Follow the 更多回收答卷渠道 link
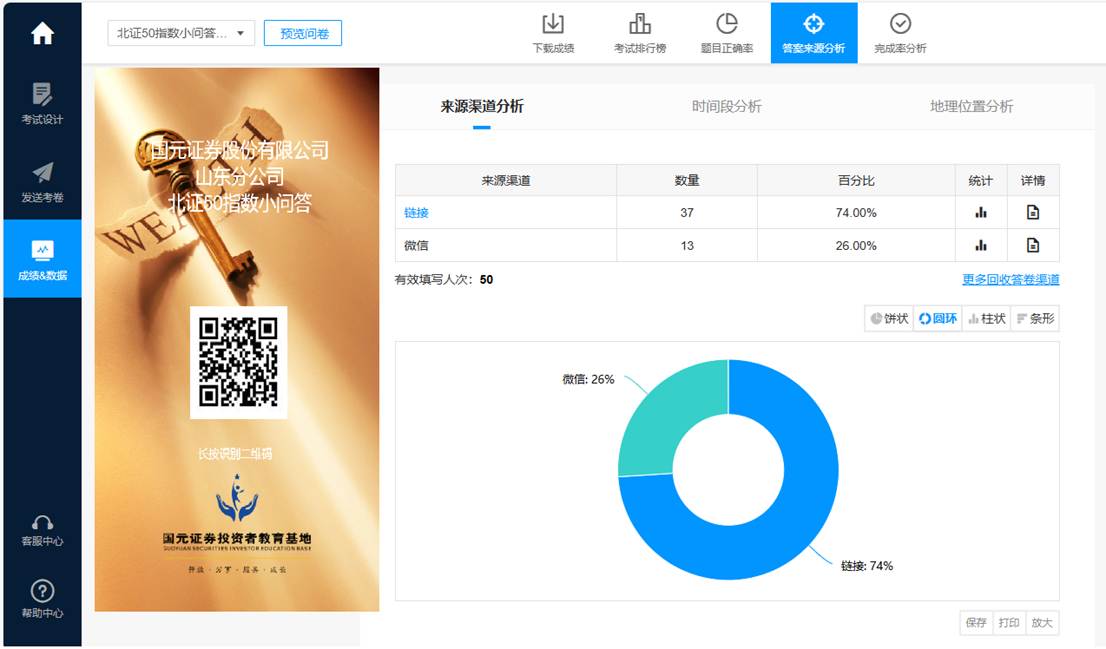 (x=1011, y=279)
